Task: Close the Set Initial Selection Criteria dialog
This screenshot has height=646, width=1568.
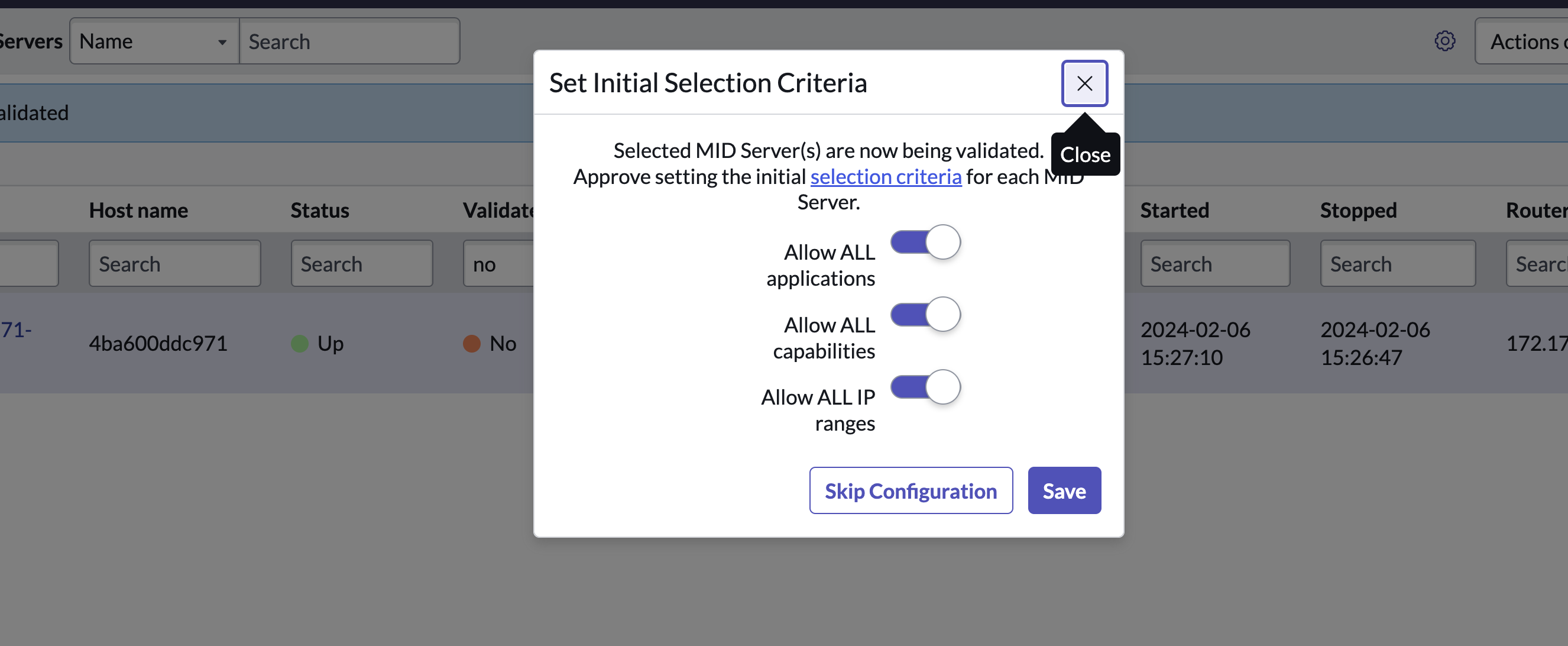Action: pos(1084,83)
